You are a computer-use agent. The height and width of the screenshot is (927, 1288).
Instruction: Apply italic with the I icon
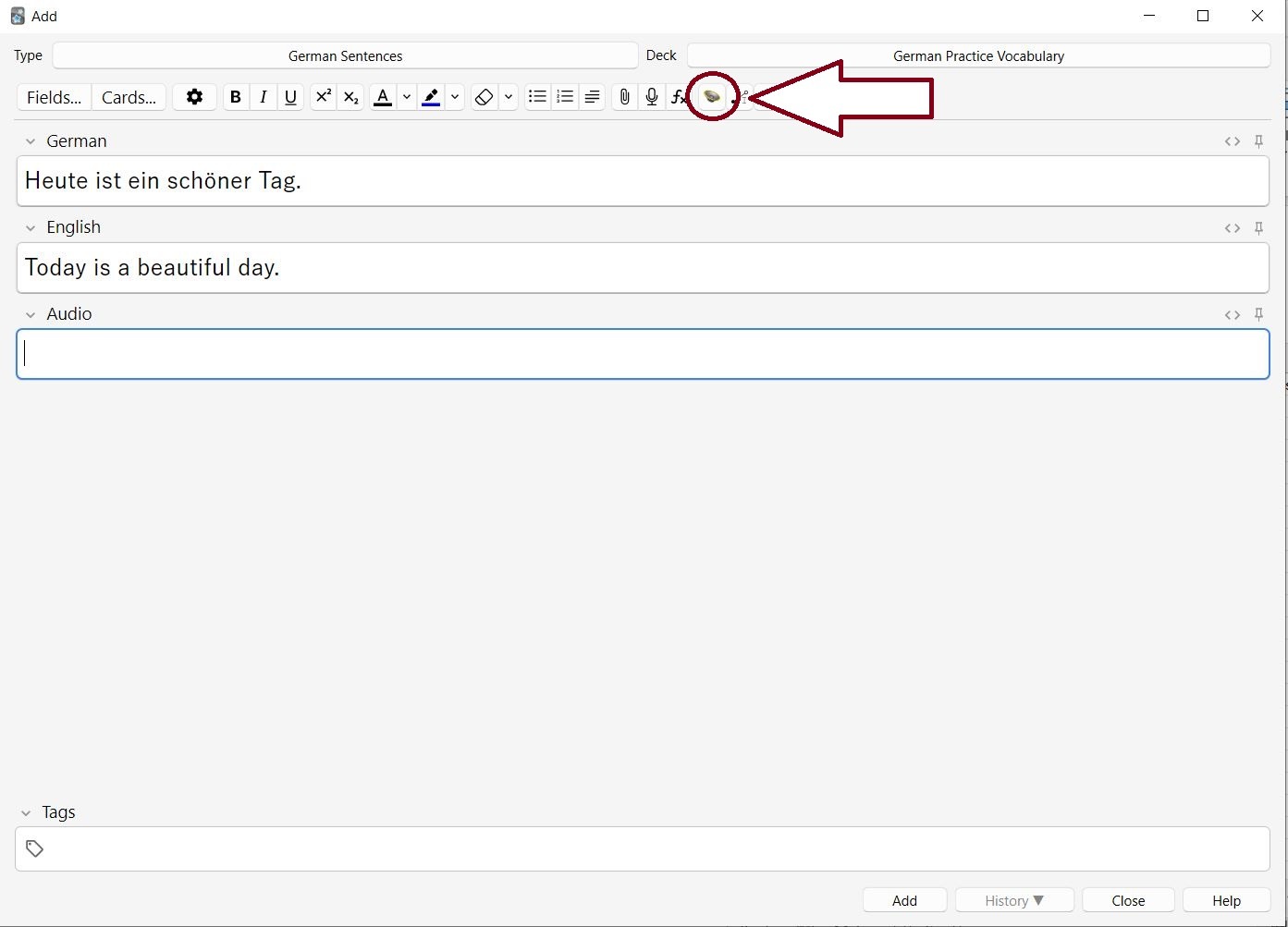coord(264,97)
